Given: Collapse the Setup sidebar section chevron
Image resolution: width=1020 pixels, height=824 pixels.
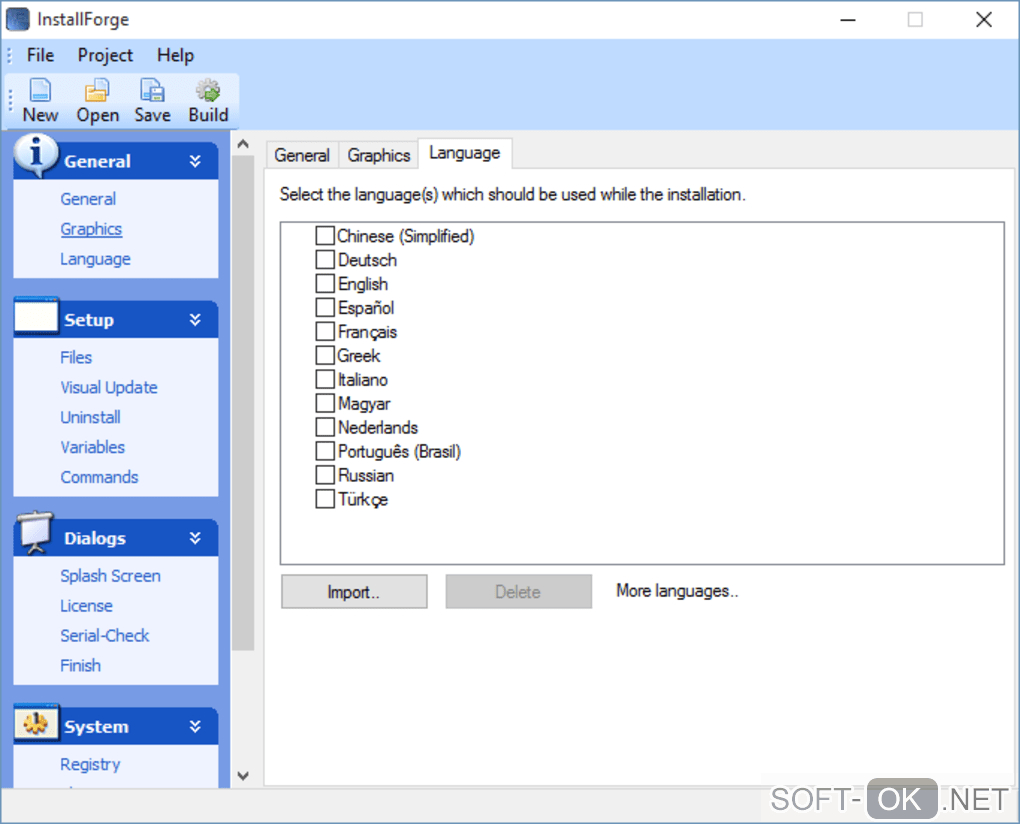Looking at the screenshot, I should [x=195, y=319].
